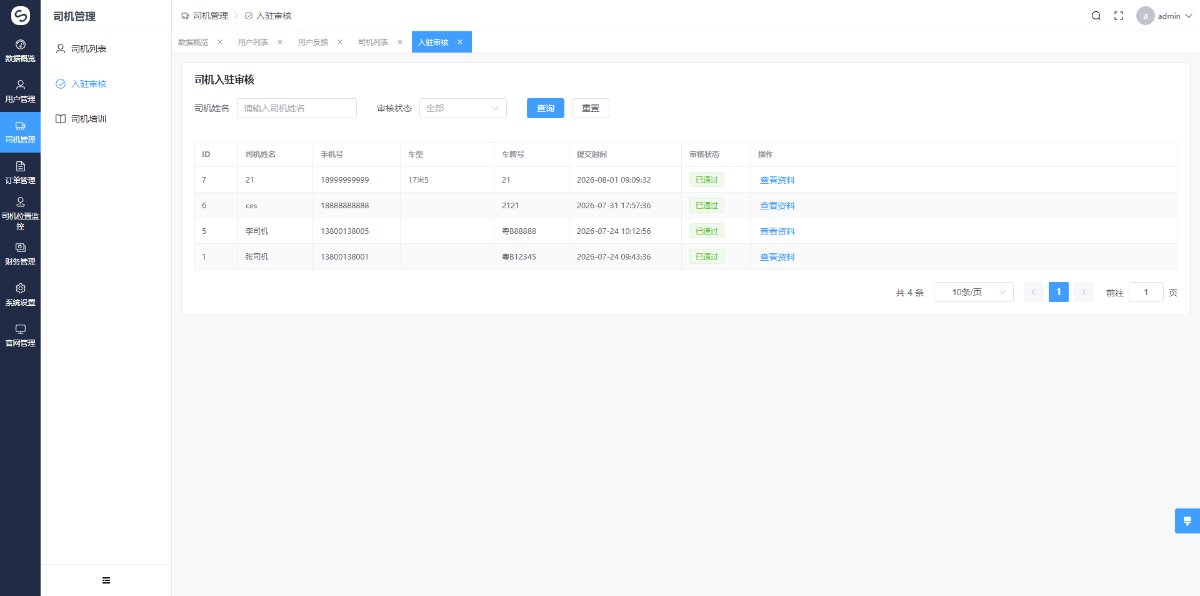Open 财务管理 in the dark sidebar
This screenshot has width=1200, height=596.
pyautogui.click(x=20, y=254)
